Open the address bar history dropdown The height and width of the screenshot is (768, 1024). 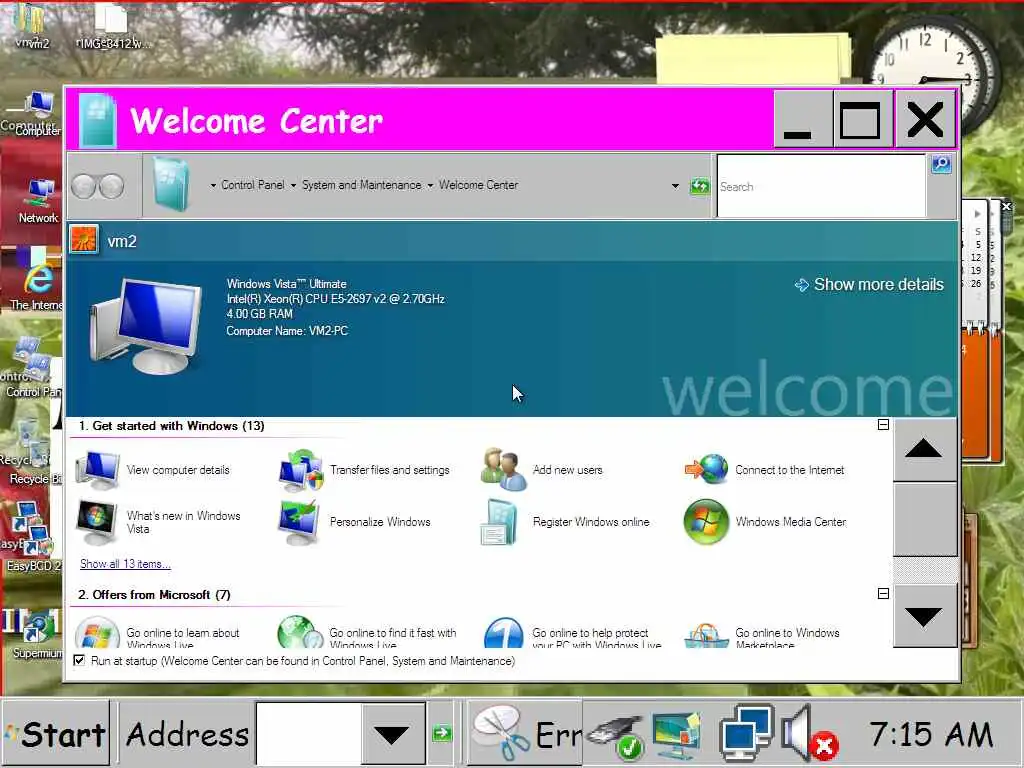coord(675,187)
